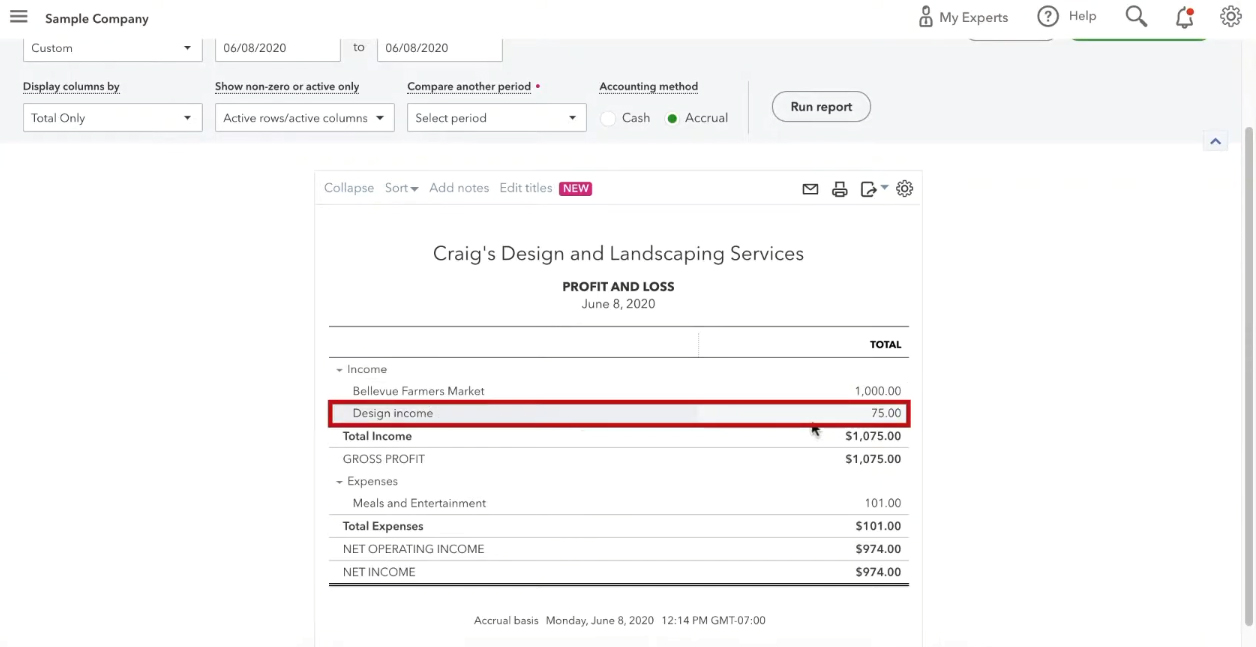Open the export report dropdown icon
1256x647 pixels.
click(874, 189)
